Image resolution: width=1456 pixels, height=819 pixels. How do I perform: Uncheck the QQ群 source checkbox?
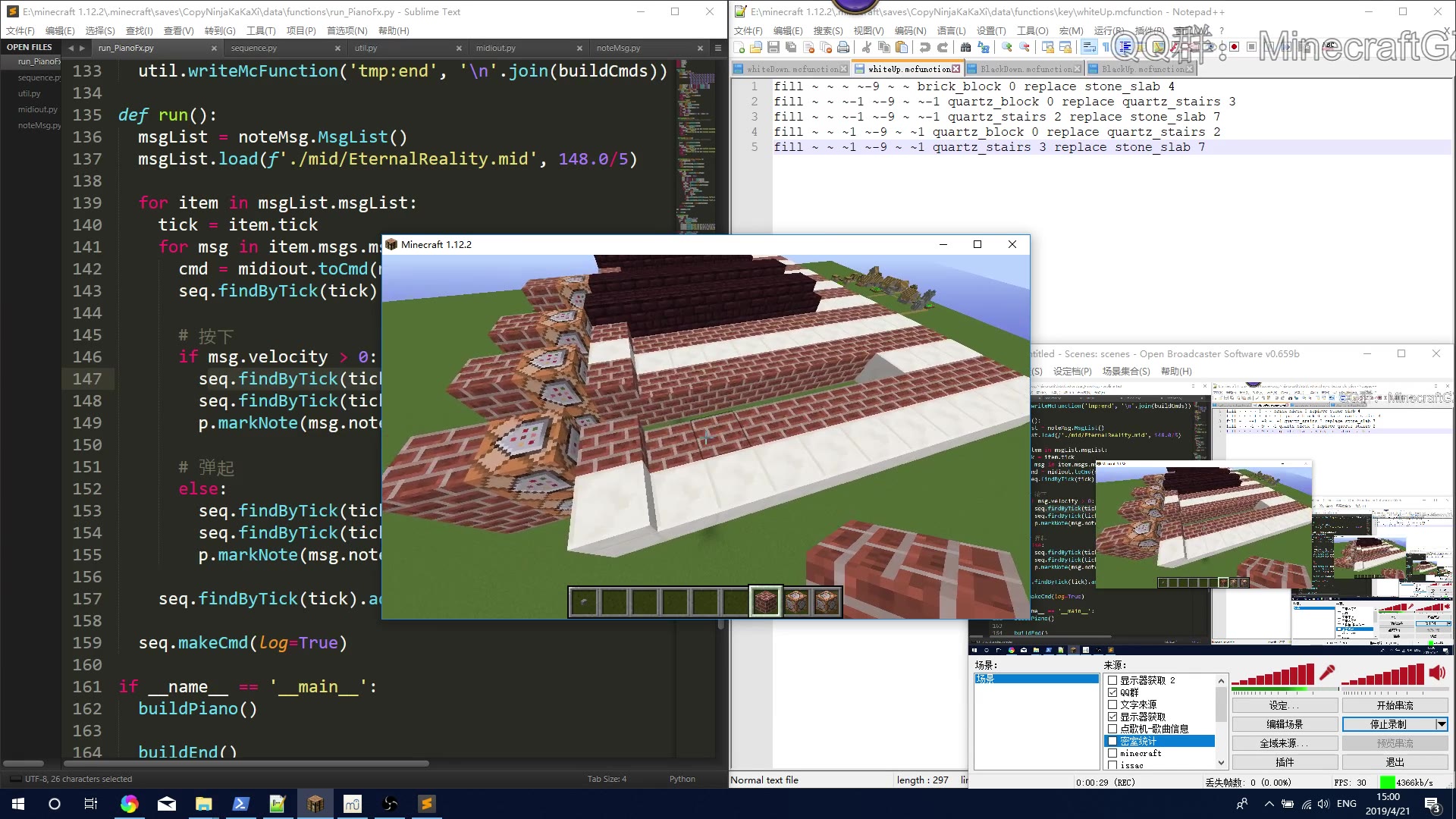point(1112,692)
